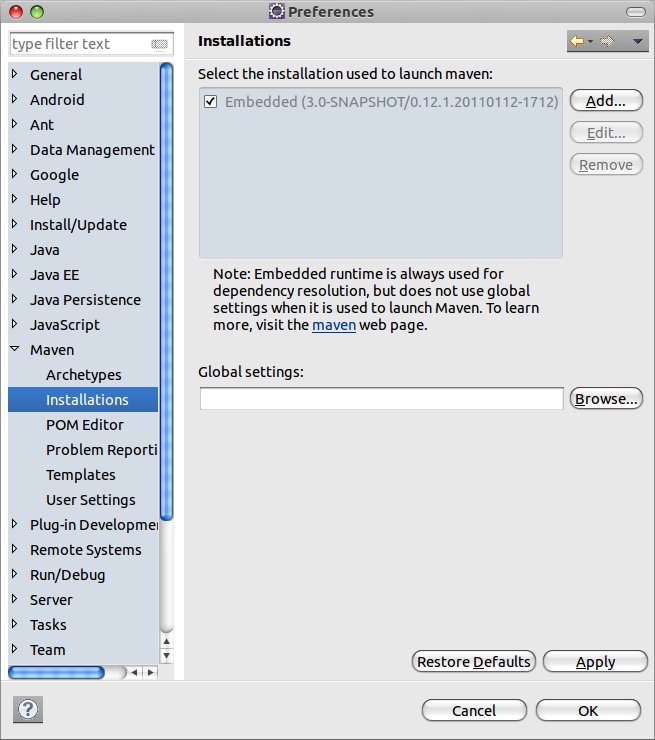Expand the JavaScript node arrow

click(15, 324)
